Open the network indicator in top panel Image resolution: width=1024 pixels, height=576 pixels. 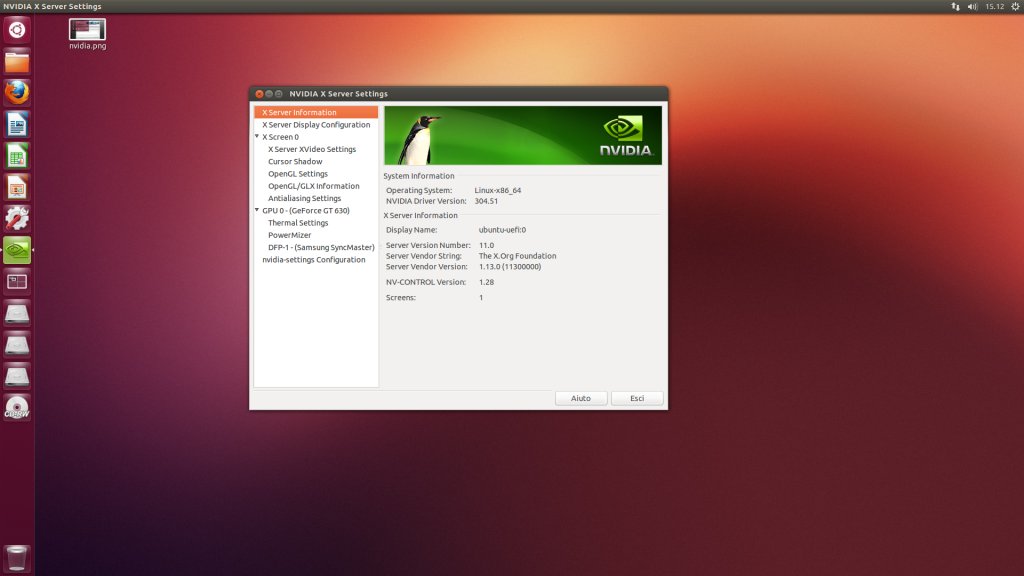point(955,7)
